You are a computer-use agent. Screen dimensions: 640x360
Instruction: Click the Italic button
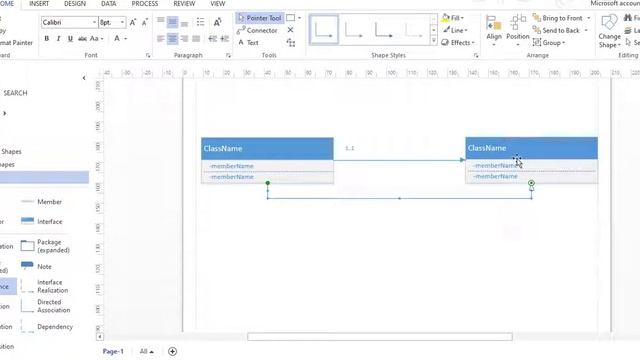click(58, 38)
